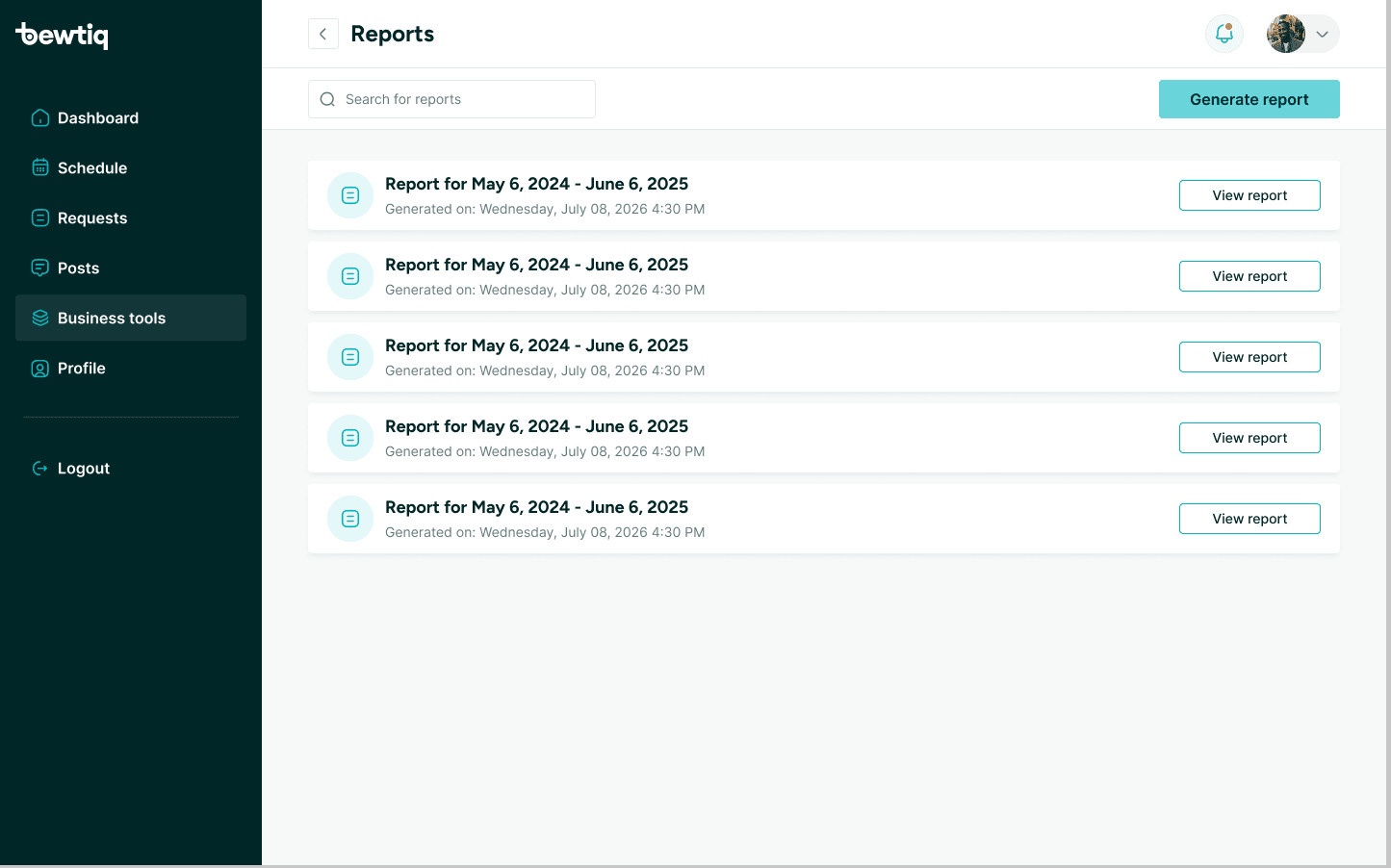The width and height of the screenshot is (1391, 868).
Task: Open Posts in the sidebar
Action: tap(131, 268)
